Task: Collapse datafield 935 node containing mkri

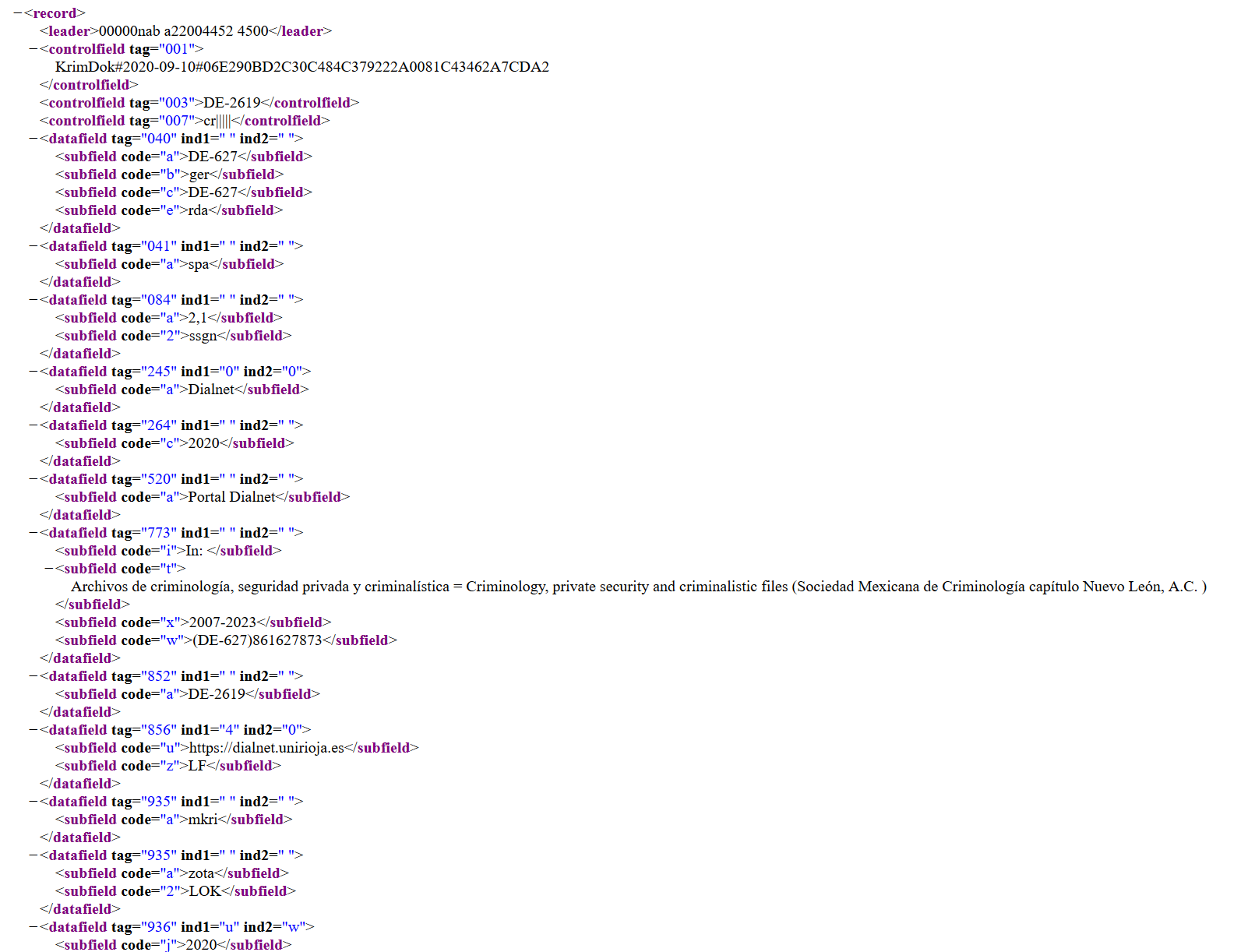Action: [33, 802]
